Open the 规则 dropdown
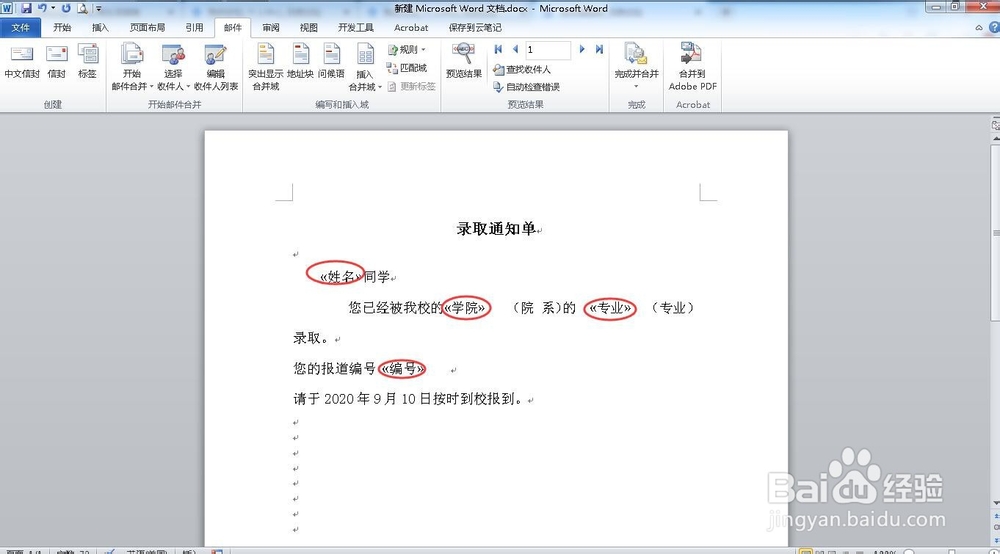 406,49
